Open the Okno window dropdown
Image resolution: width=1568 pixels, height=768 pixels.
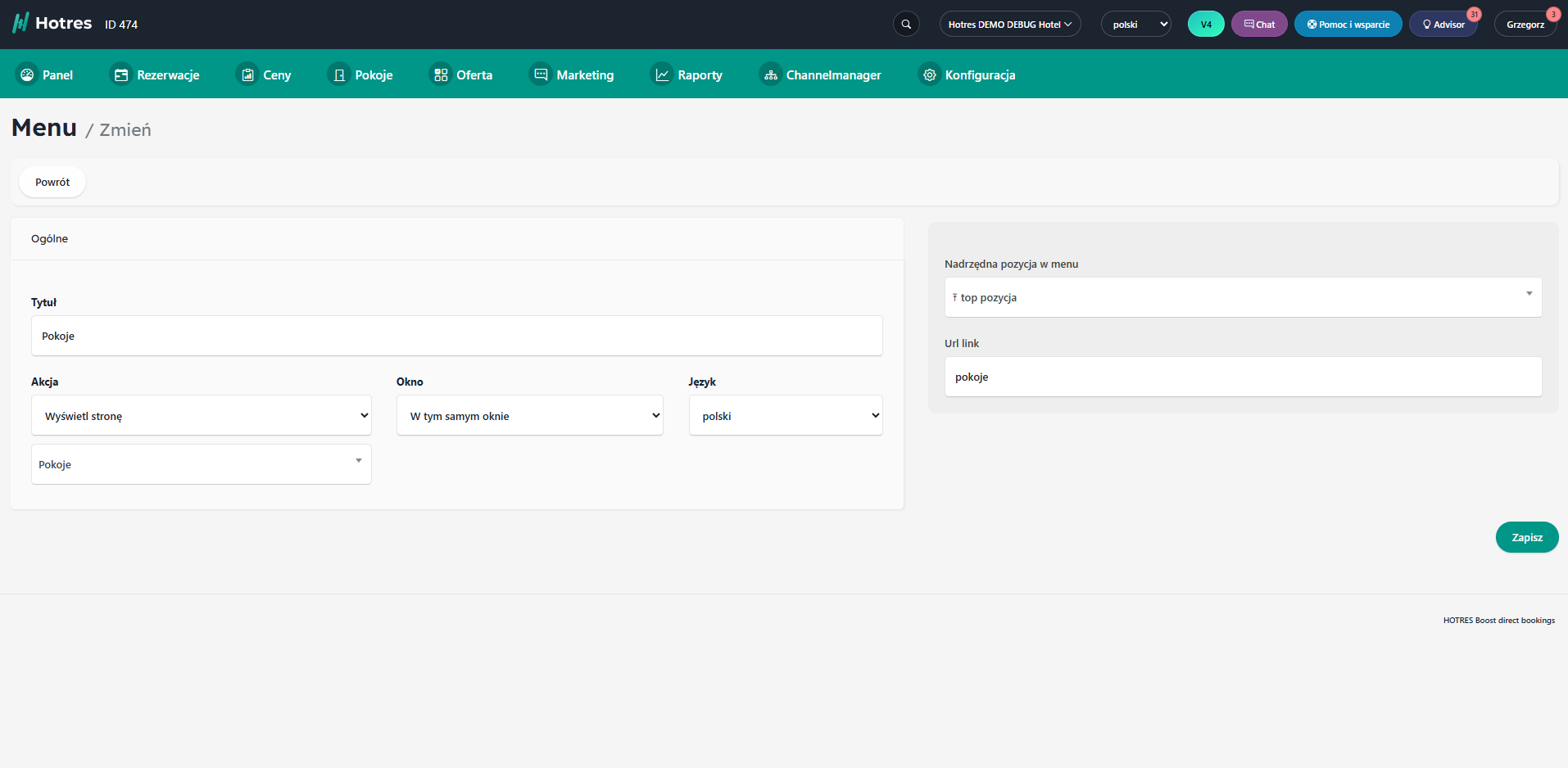(x=529, y=416)
